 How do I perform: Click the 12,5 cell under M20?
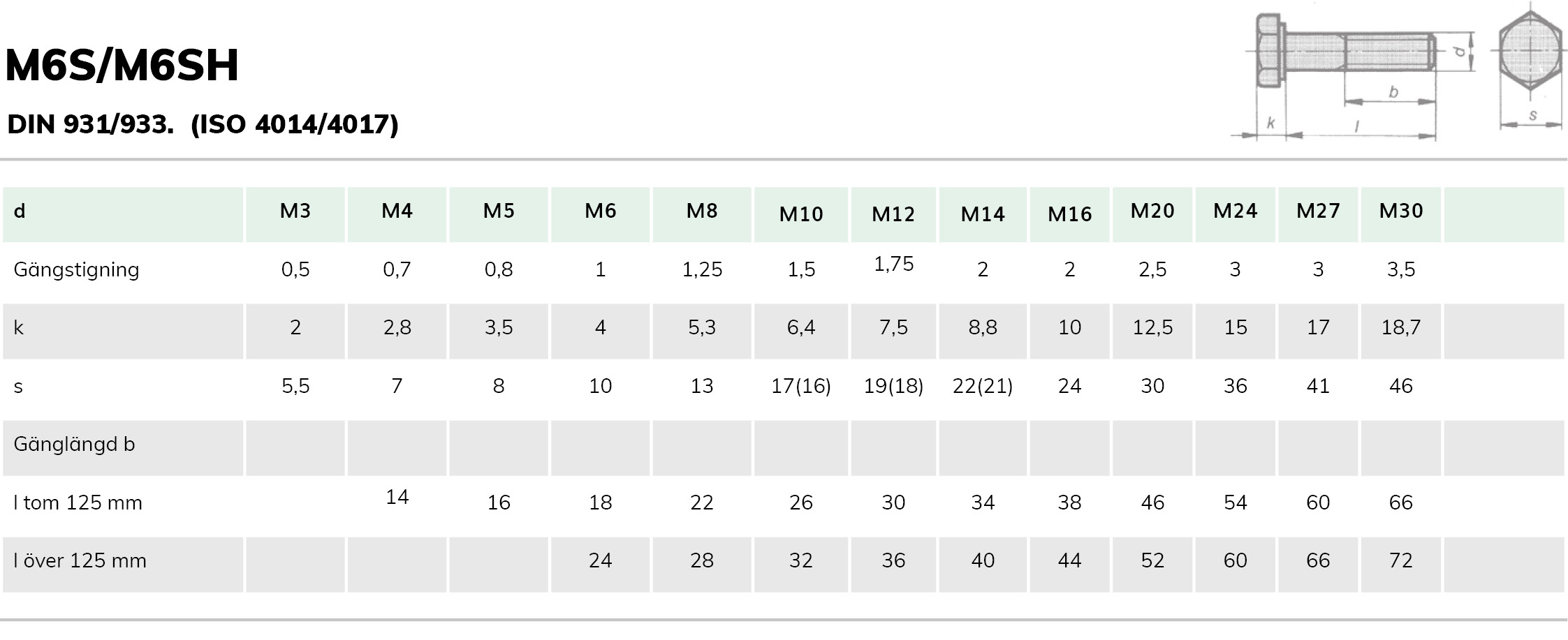pos(1152,328)
